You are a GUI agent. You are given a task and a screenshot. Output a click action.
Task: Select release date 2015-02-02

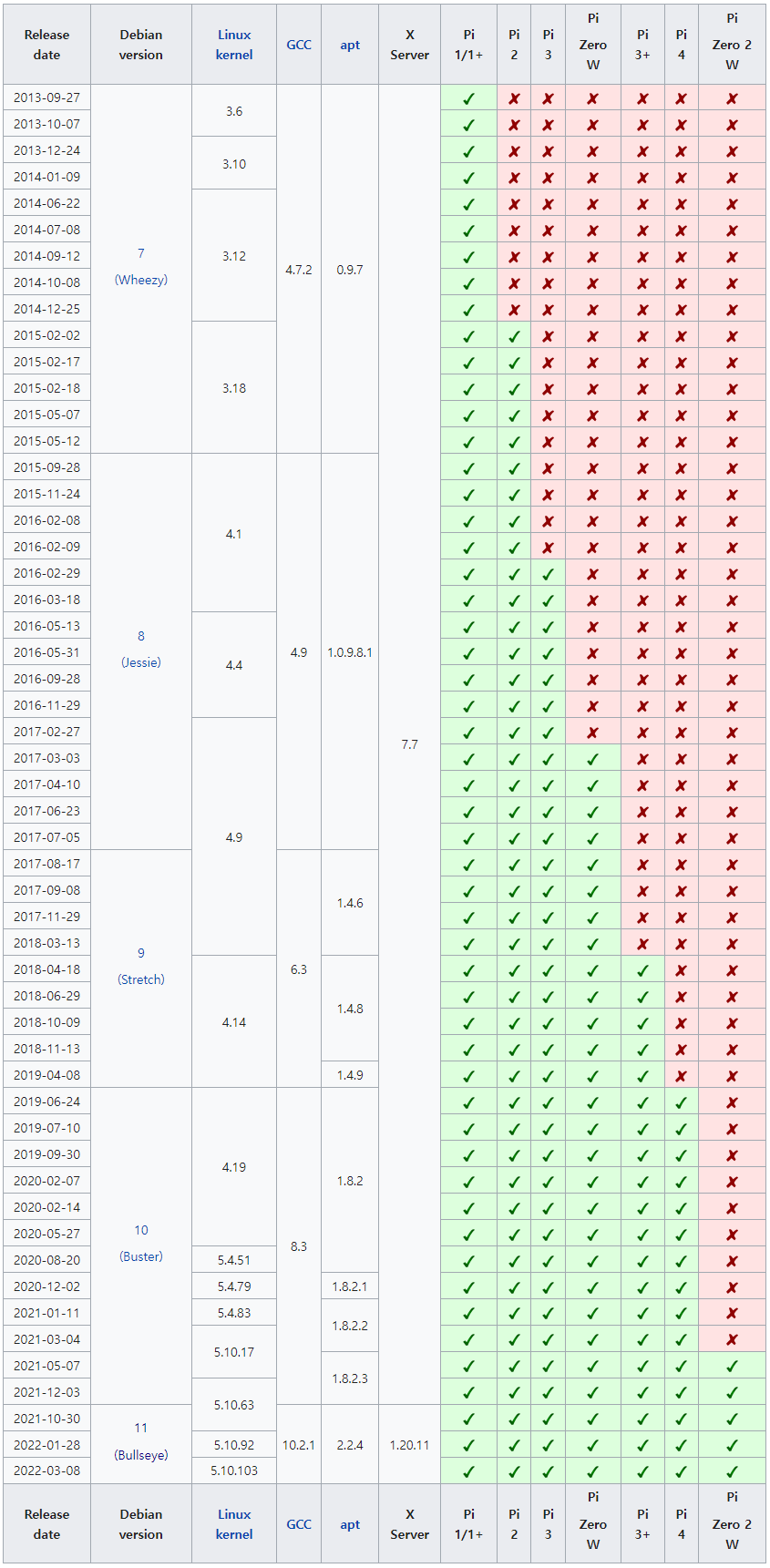tap(46, 335)
